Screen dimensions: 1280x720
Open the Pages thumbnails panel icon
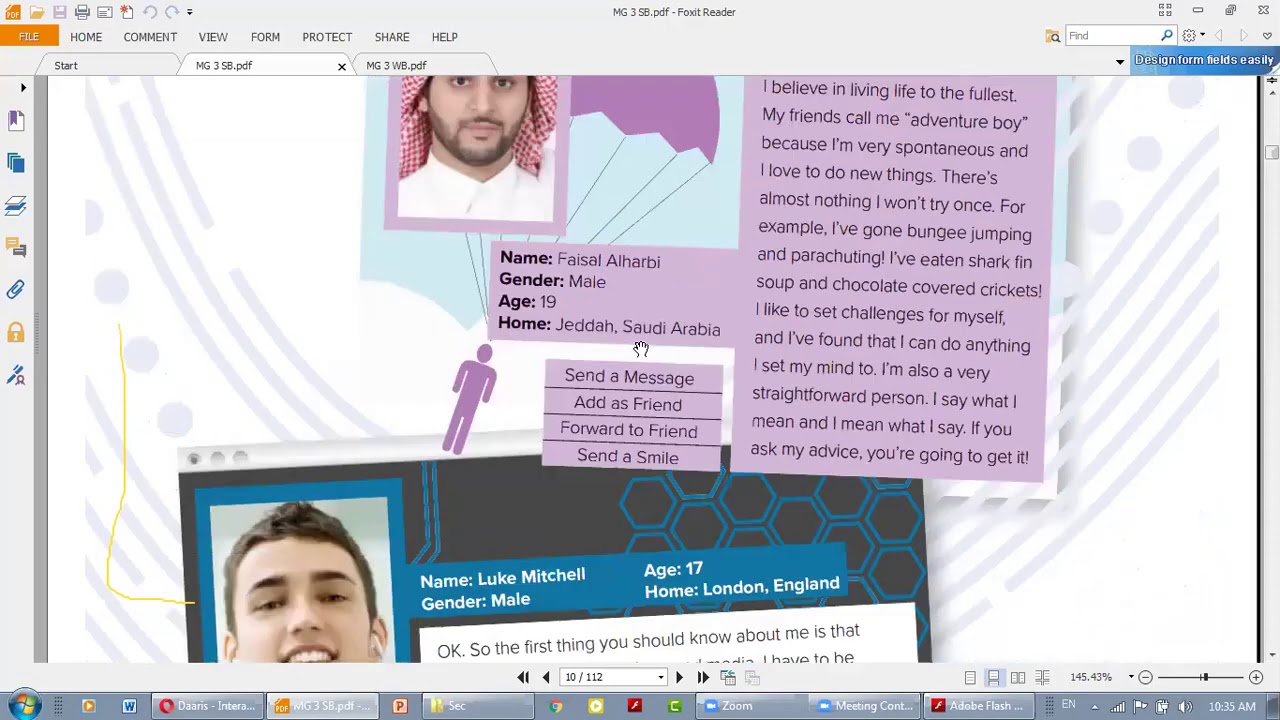pos(16,163)
